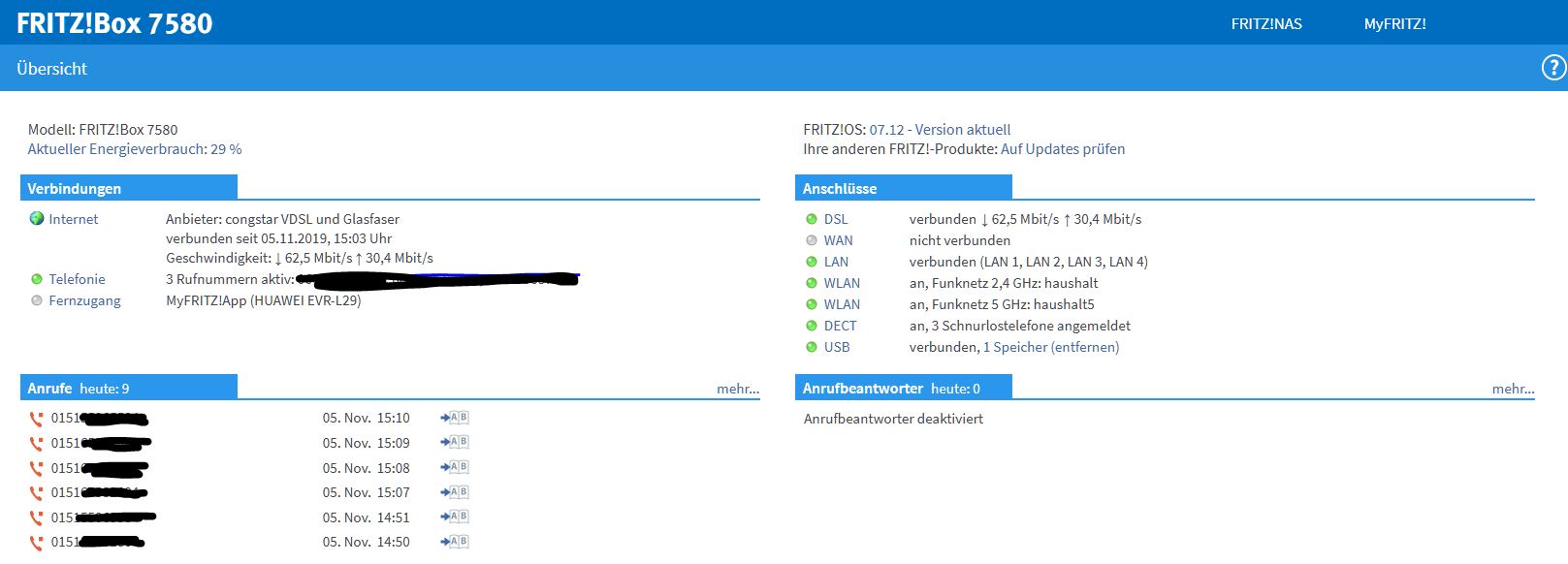Click the gray WAN status indicator
The height and width of the screenshot is (564, 1568).
(812, 240)
